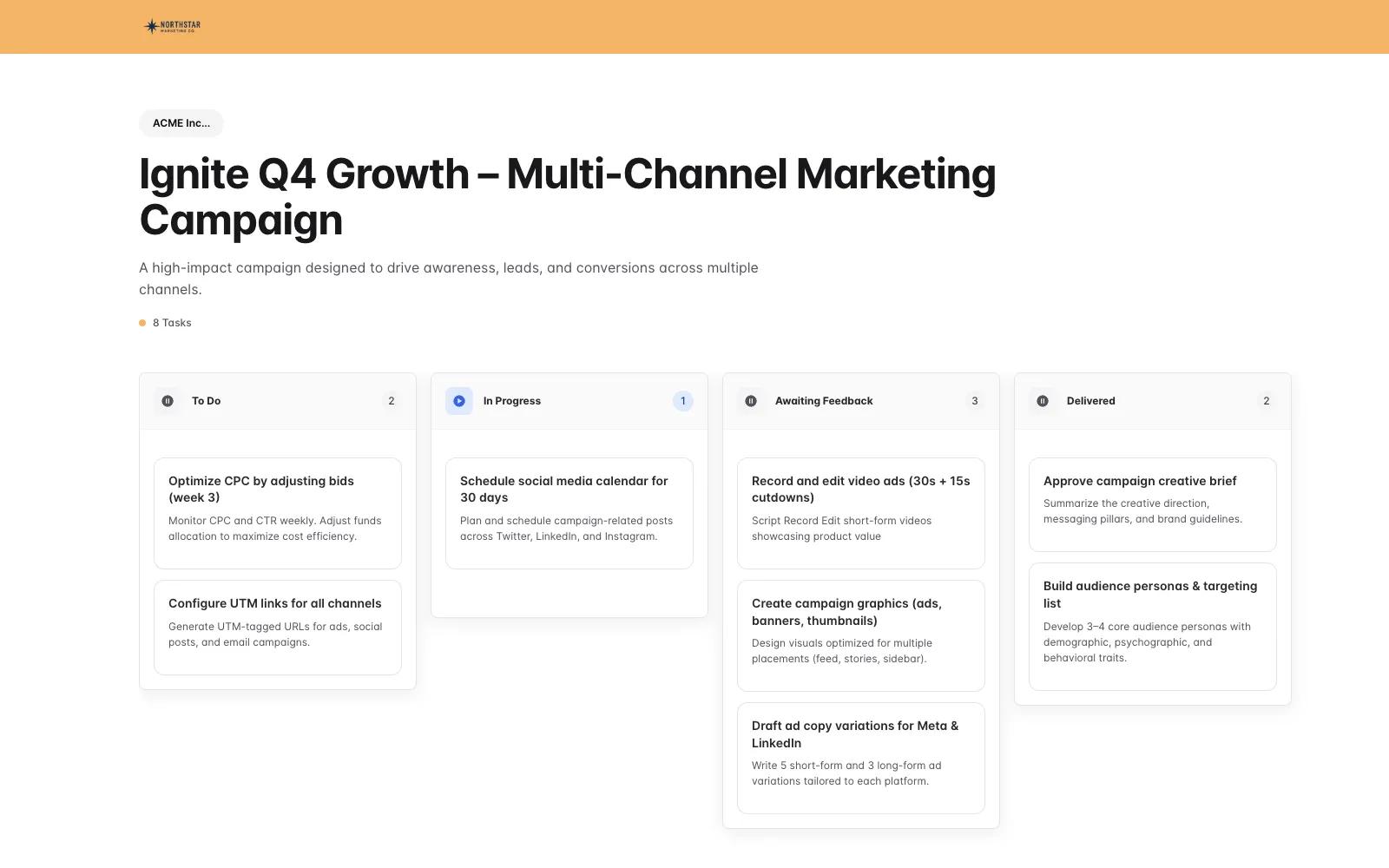Open Schedule social media calendar task
This screenshot has height=868, width=1389.
[569, 512]
